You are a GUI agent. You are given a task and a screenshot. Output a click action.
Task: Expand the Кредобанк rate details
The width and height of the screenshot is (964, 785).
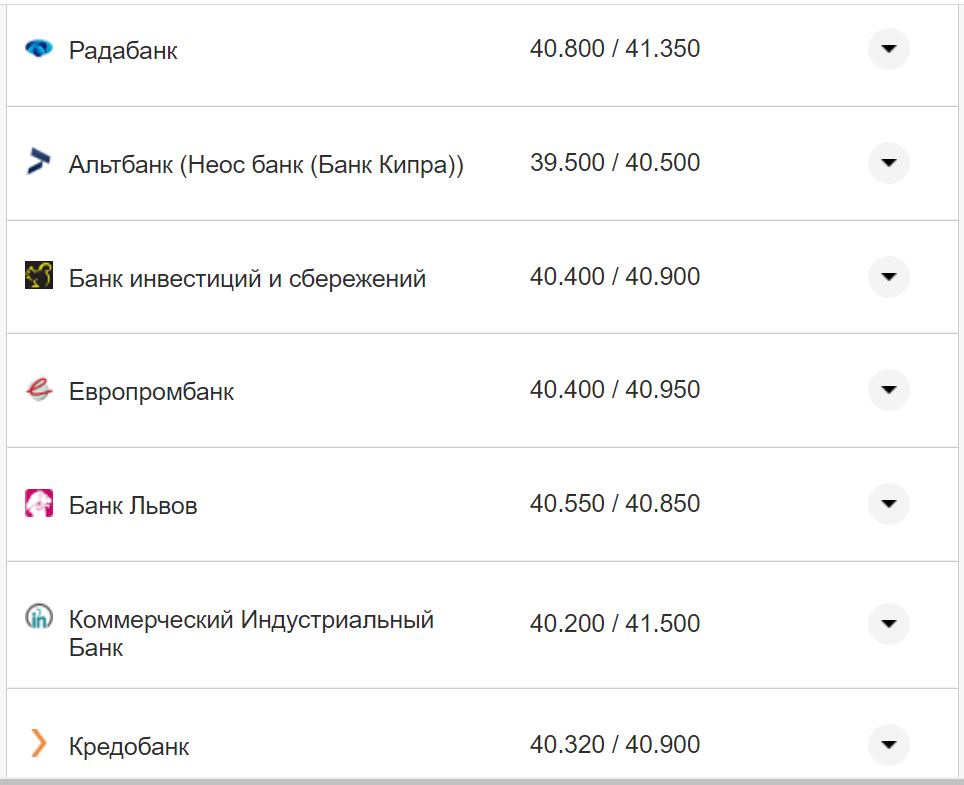[x=888, y=744]
